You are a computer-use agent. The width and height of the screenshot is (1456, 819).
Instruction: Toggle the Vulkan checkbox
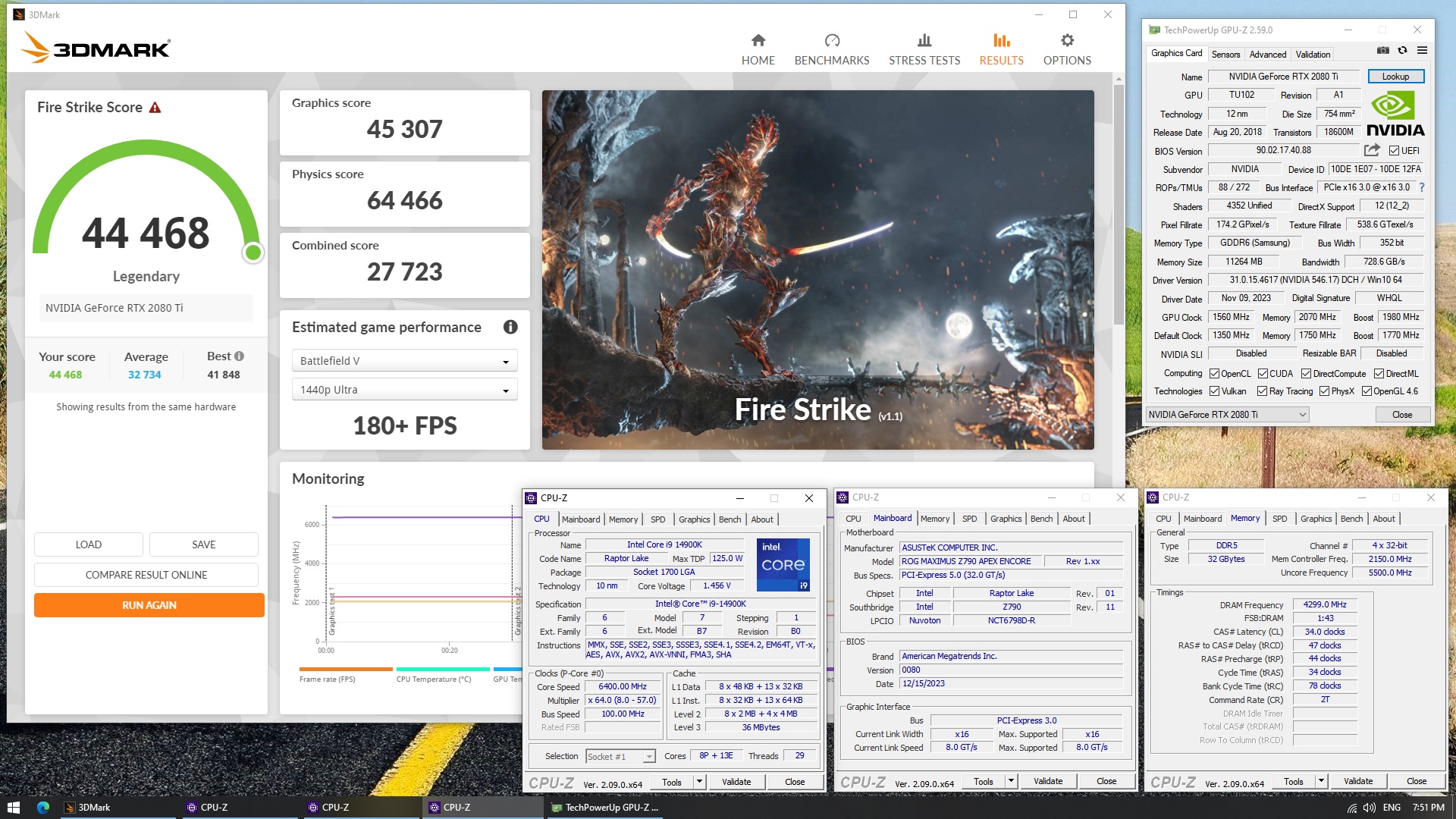click(1214, 391)
